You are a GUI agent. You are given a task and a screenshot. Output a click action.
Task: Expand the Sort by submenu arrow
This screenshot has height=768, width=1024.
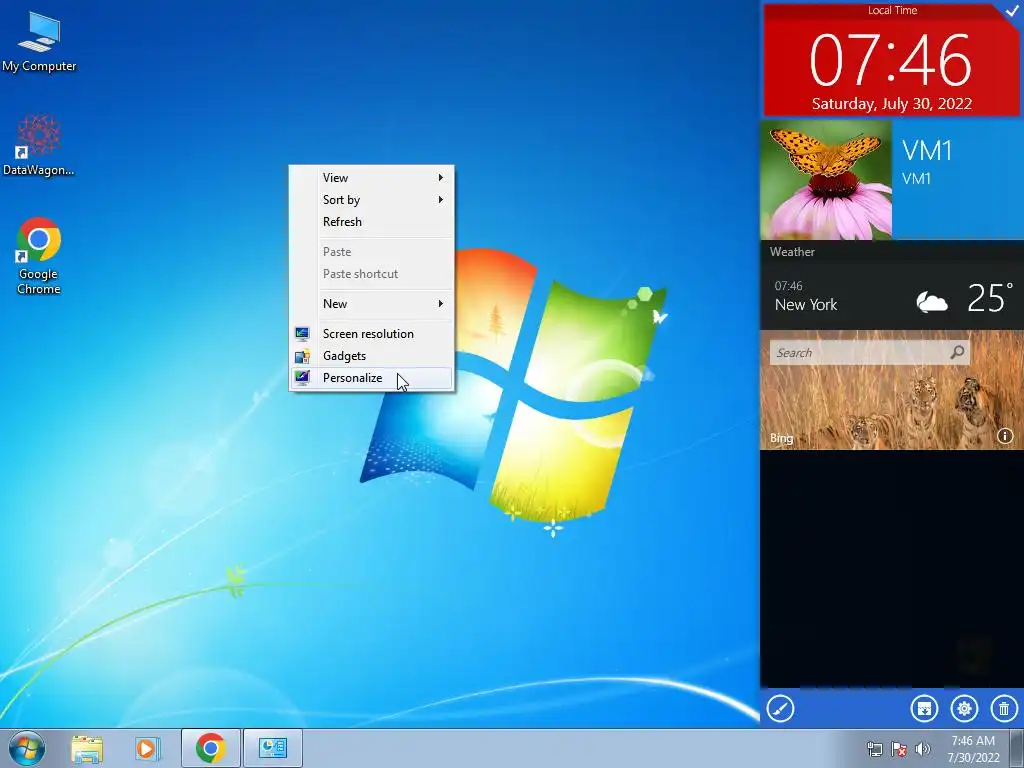[x=441, y=200]
